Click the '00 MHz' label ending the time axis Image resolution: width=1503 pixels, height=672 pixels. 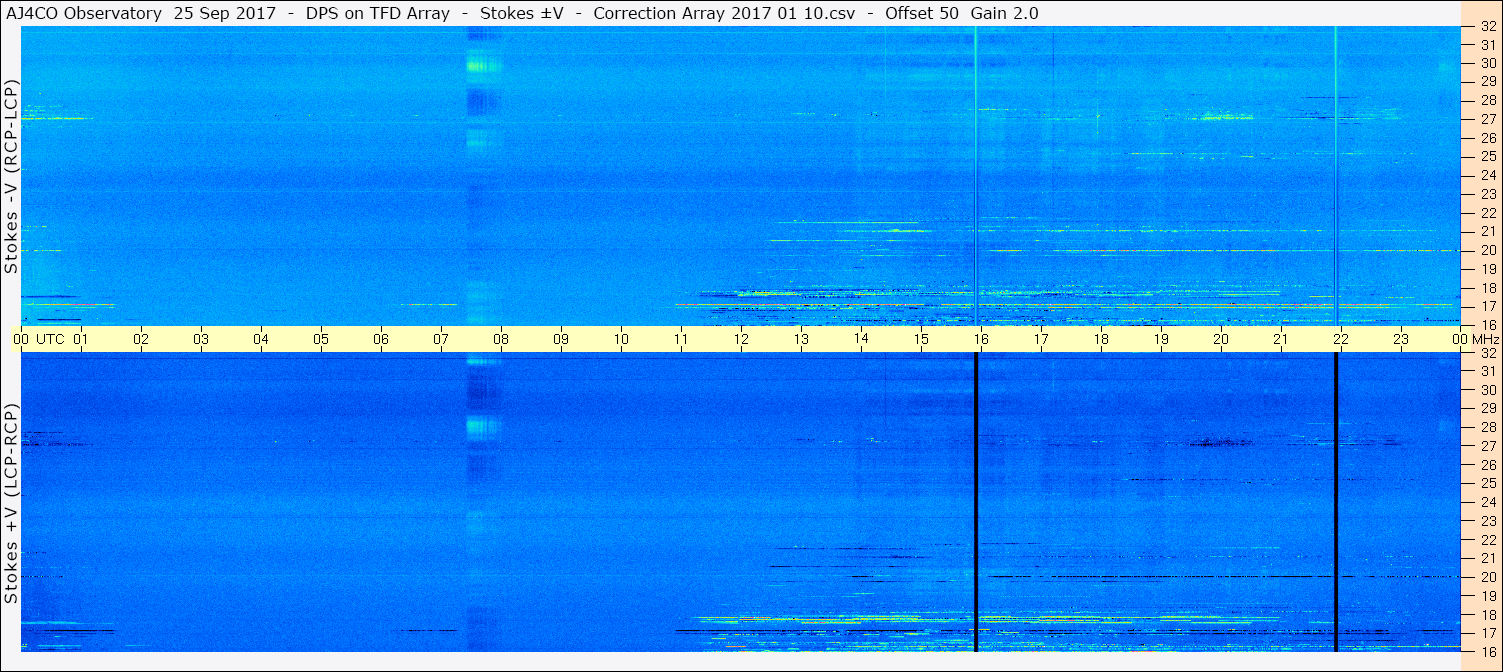click(1474, 339)
